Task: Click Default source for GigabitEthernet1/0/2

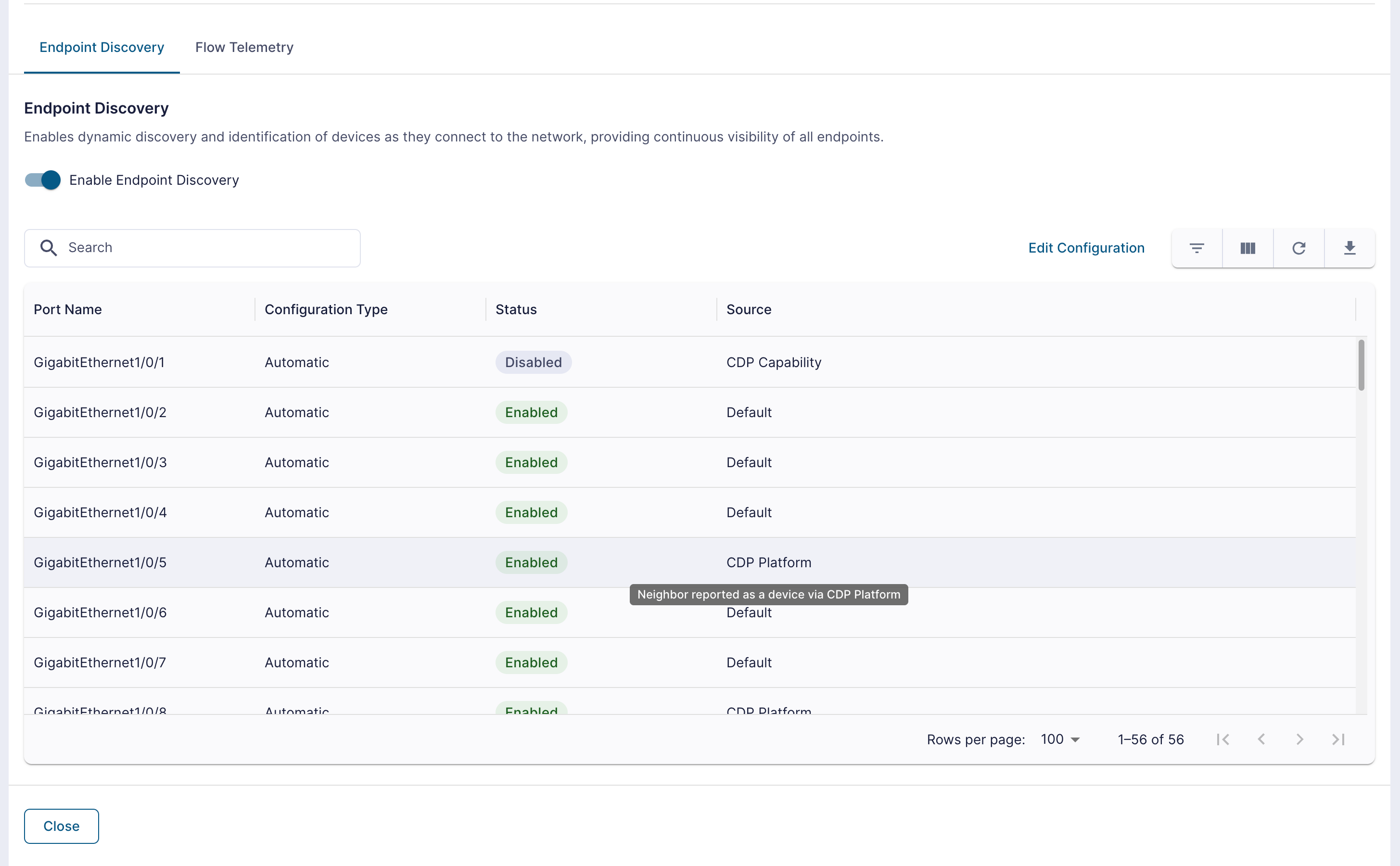Action: click(749, 412)
